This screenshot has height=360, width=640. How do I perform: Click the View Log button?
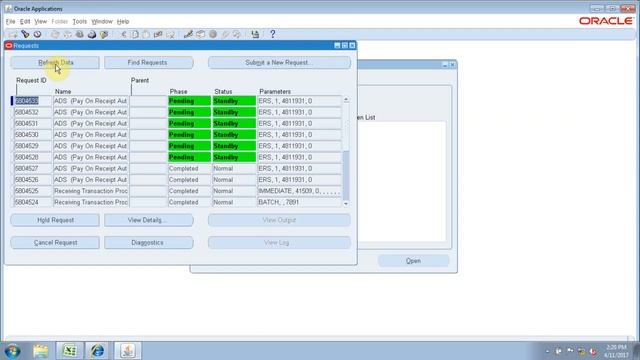(x=279, y=242)
